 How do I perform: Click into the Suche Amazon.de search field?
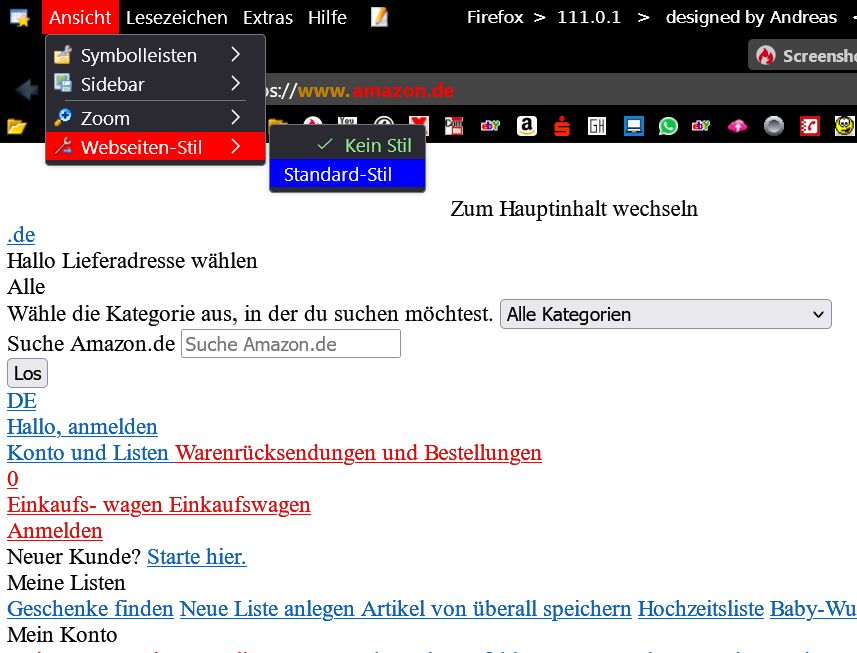click(x=290, y=344)
